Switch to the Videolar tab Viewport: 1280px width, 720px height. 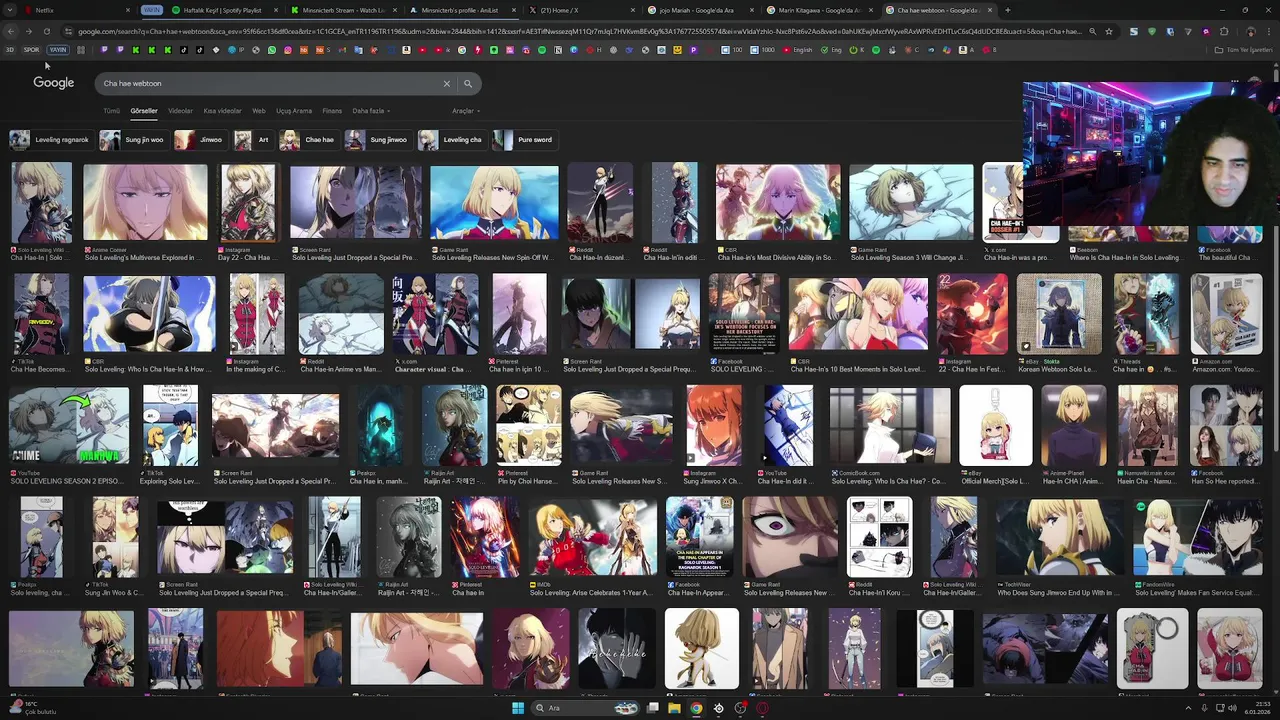pyautogui.click(x=180, y=111)
